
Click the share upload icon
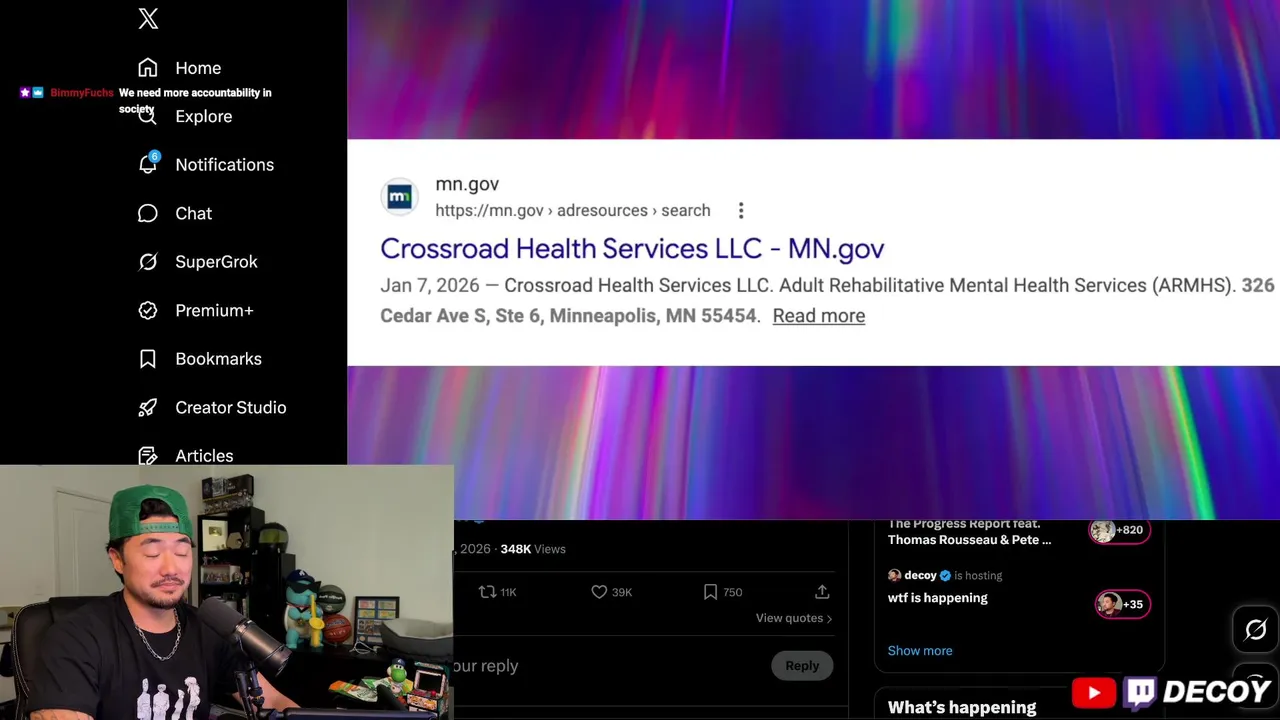[x=822, y=592]
